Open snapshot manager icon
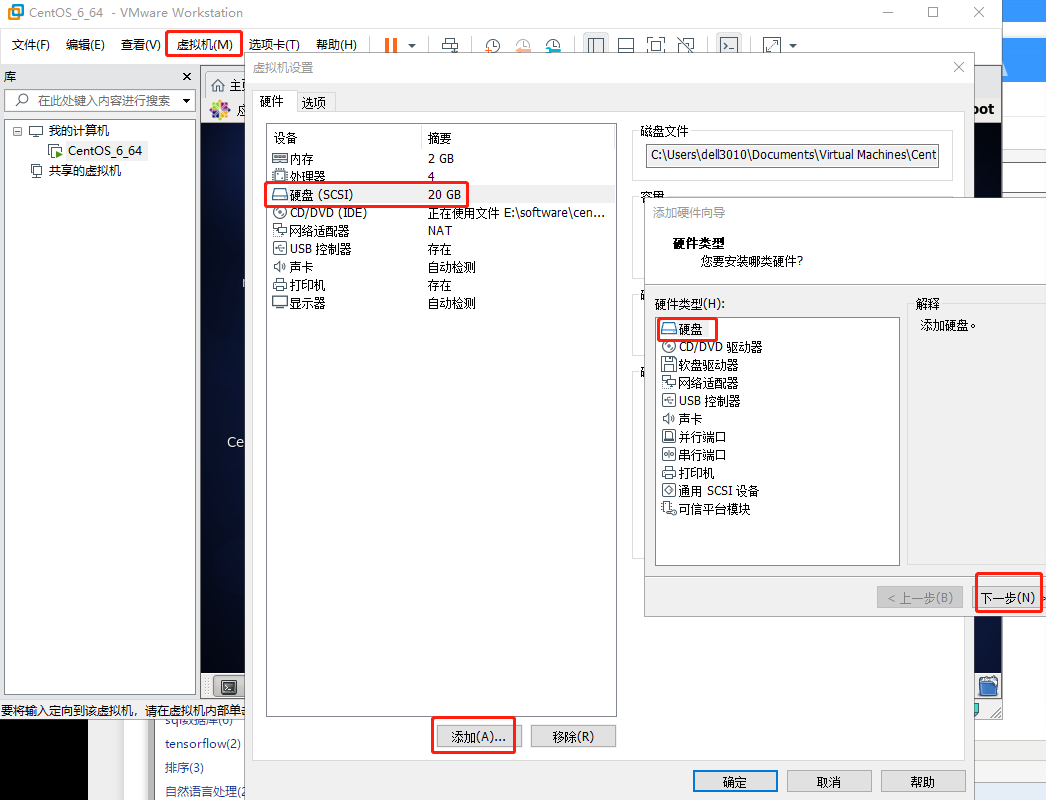Image resolution: width=1046 pixels, height=800 pixels. pos(553,45)
